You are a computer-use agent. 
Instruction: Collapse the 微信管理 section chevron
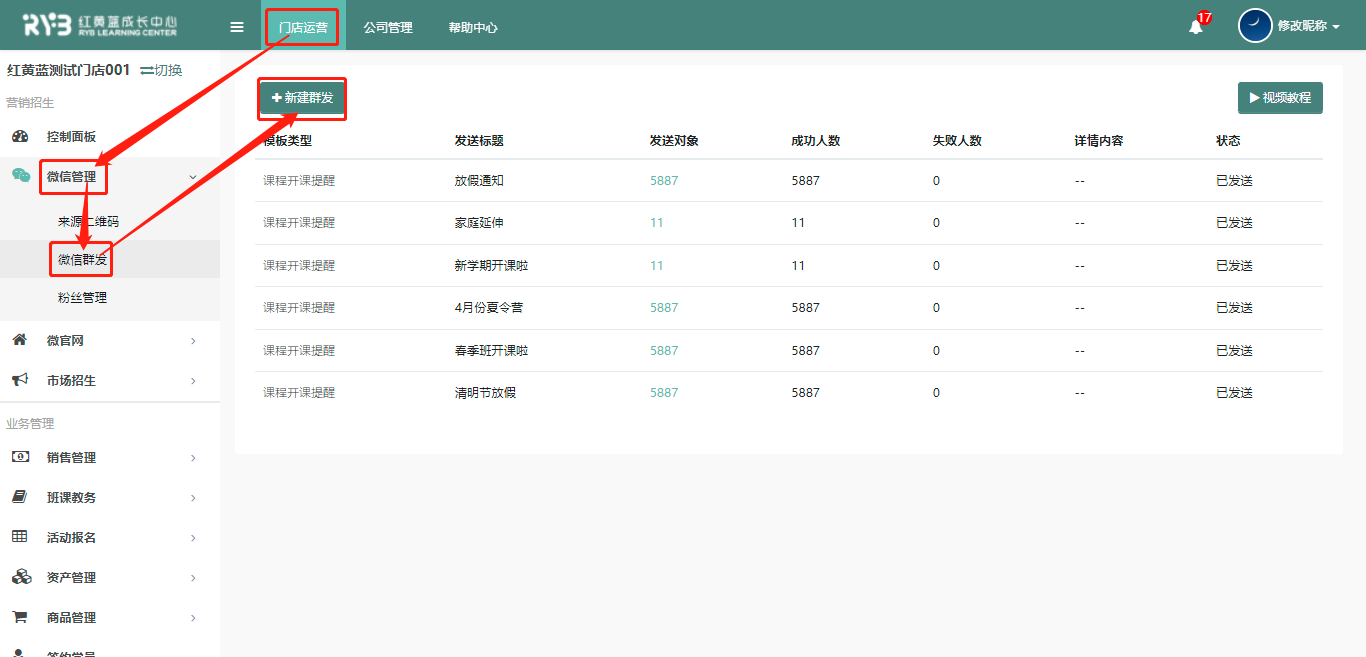[x=193, y=177]
